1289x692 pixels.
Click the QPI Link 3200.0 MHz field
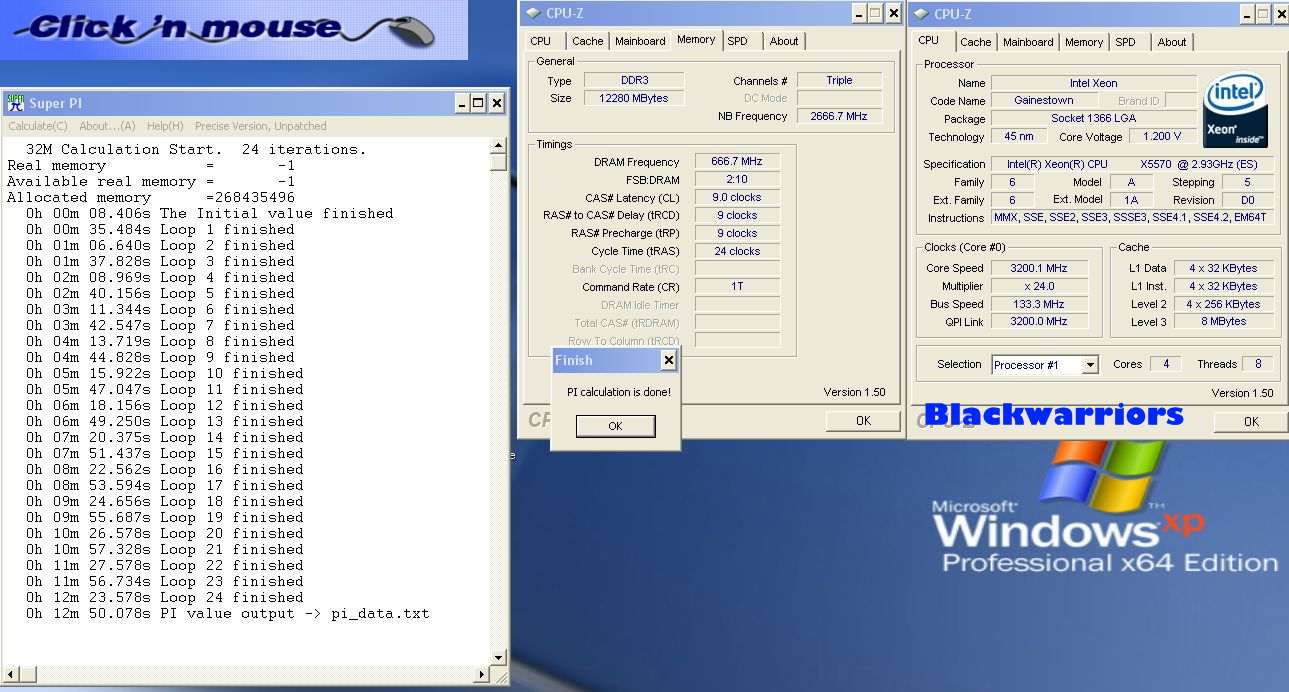pyautogui.click(x=1038, y=321)
